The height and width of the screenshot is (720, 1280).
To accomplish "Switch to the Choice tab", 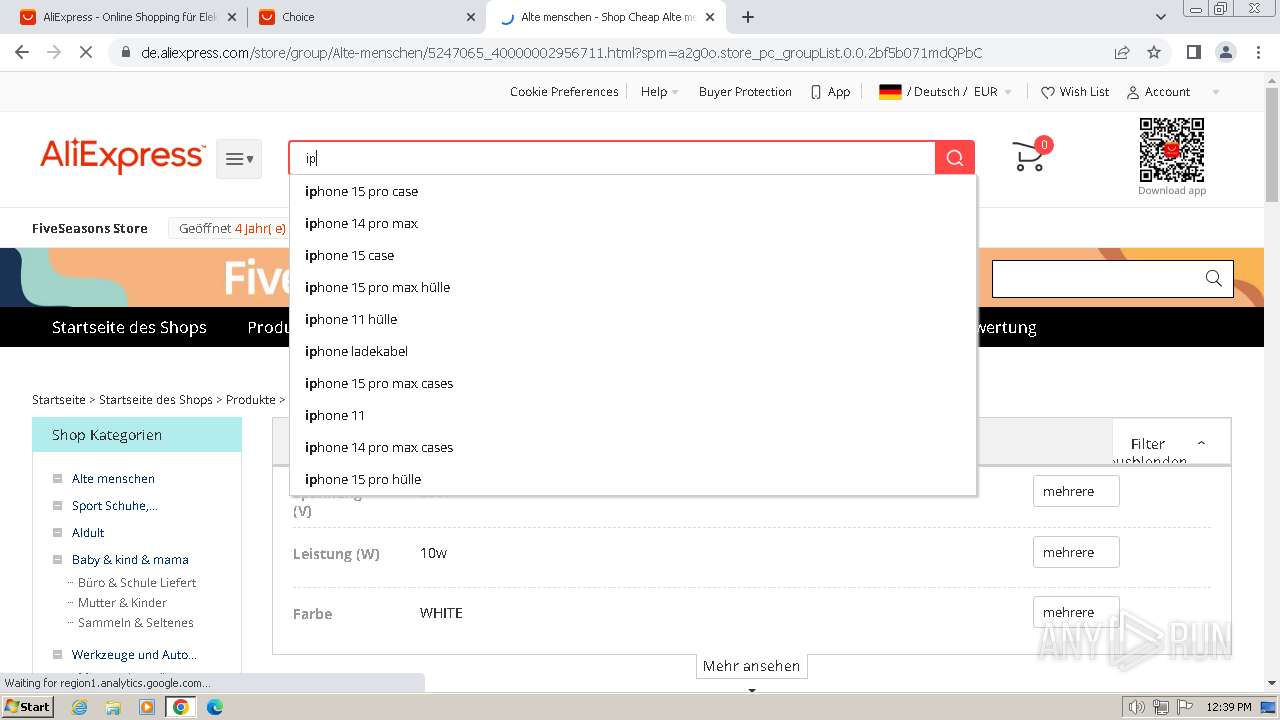I will 366,17.
